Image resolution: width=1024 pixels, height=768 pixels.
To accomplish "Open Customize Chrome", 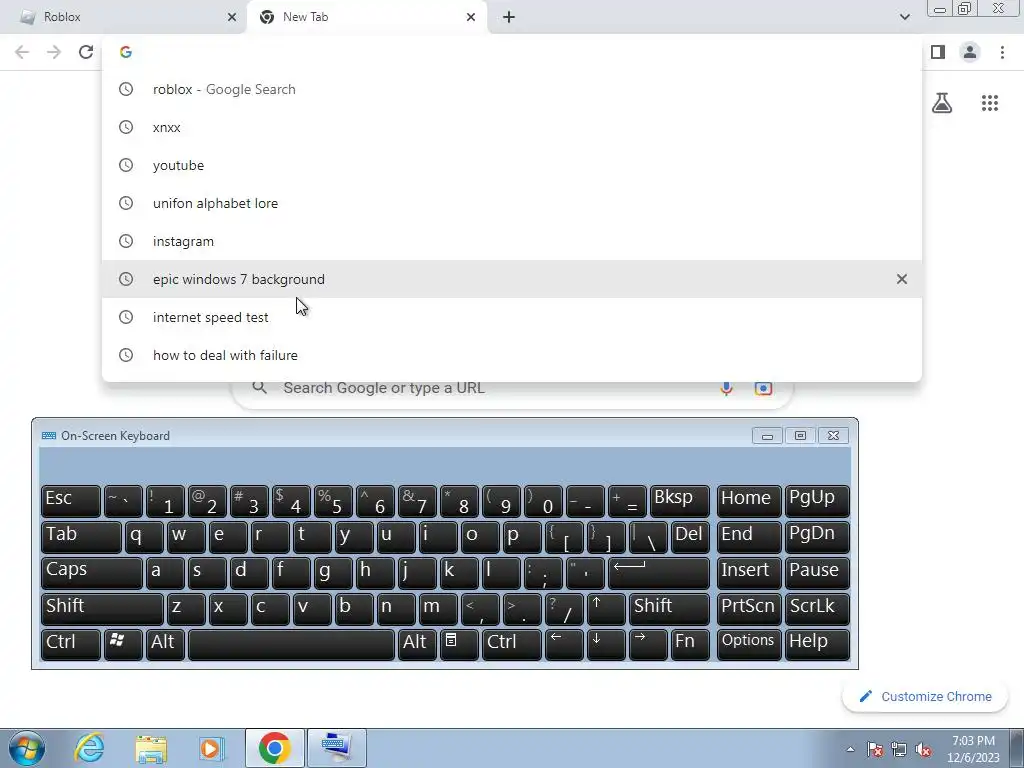I will click(x=924, y=696).
